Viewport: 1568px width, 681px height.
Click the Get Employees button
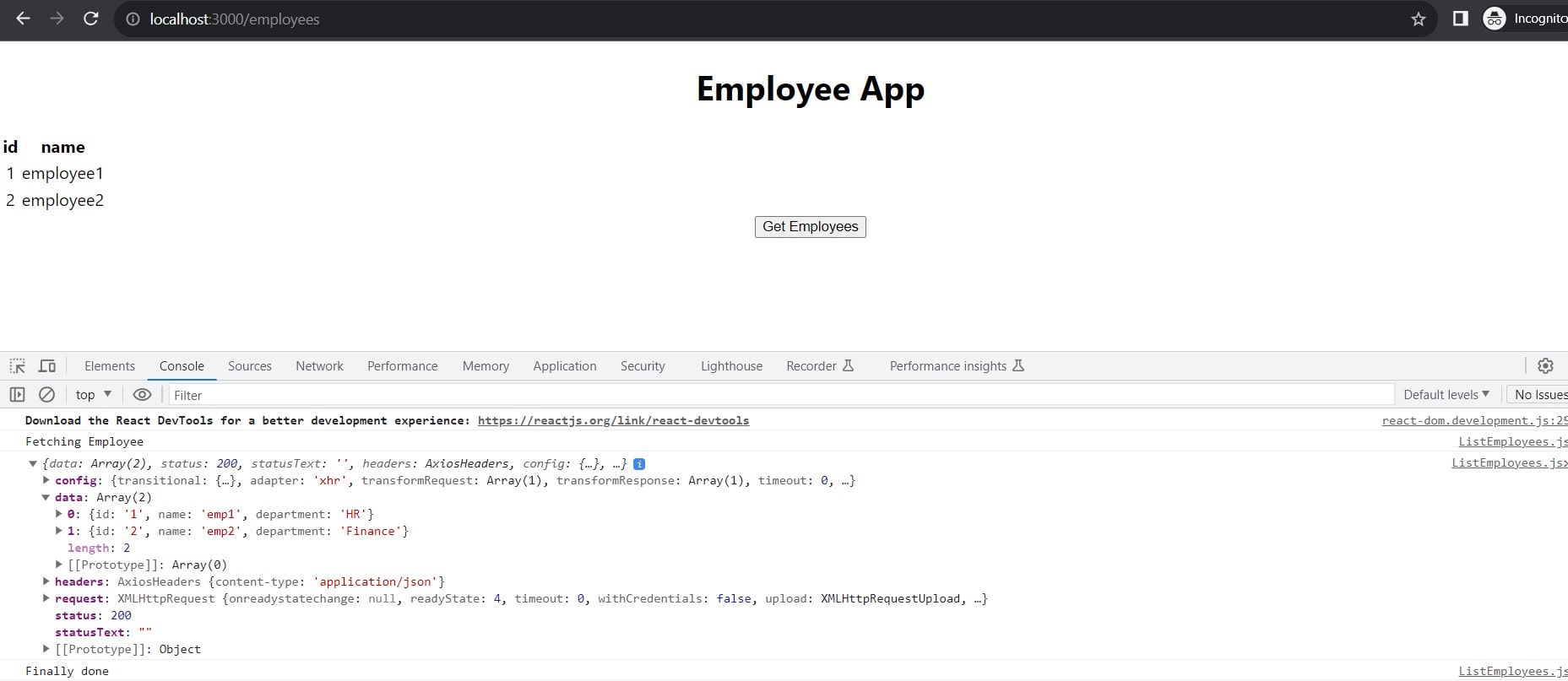click(x=811, y=227)
